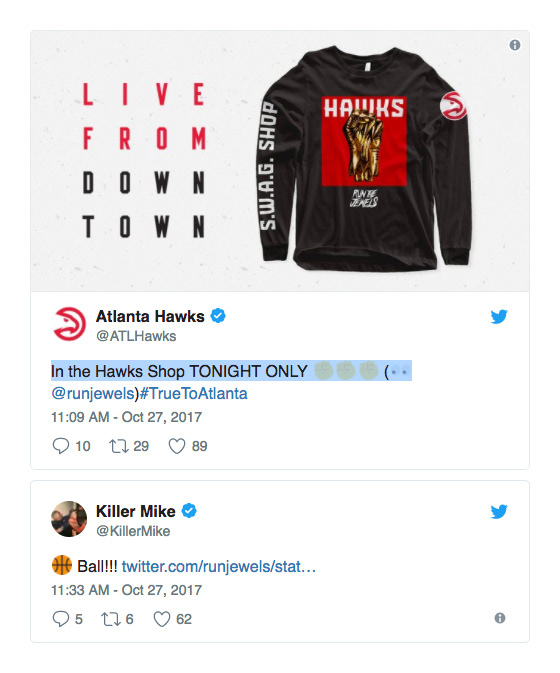Image resolution: width=560 pixels, height=673 pixels.
Task: Open the 11:33 AM - Oct 27, 2017 timestamp
Action: pyautogui.click(x=126, y=590)
